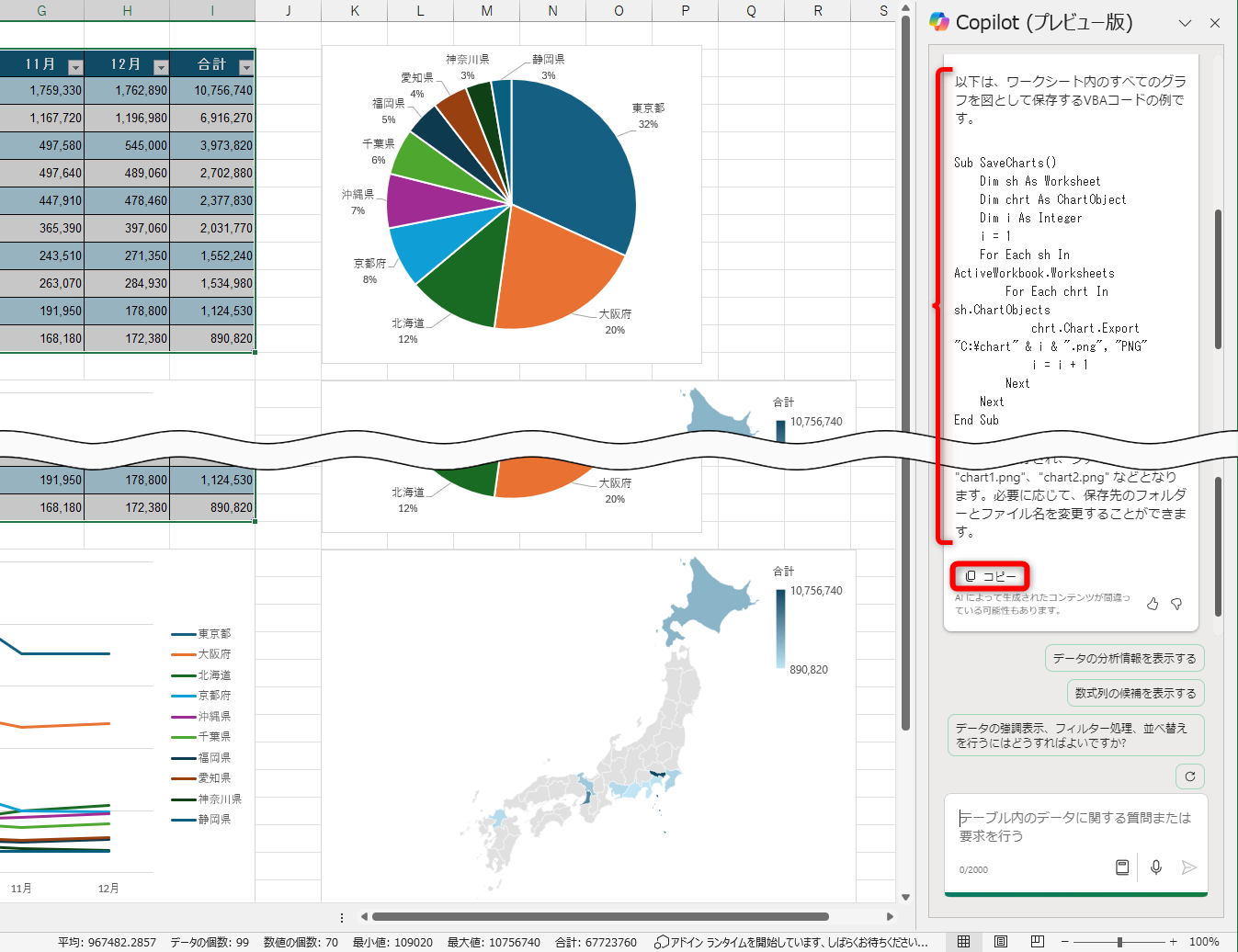The width and height of the screenshot is (1238, 952).
Task: Click the highlighting and sorting question suggestion
Action: [1075, 735]
